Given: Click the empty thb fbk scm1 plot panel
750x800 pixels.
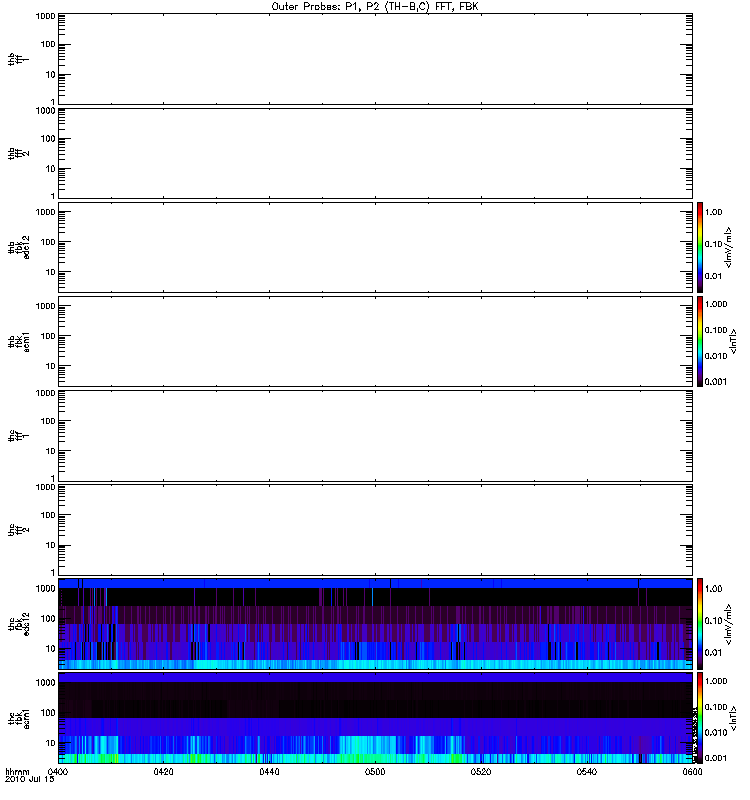Looking at the screenshot, I should click(376, 341).
